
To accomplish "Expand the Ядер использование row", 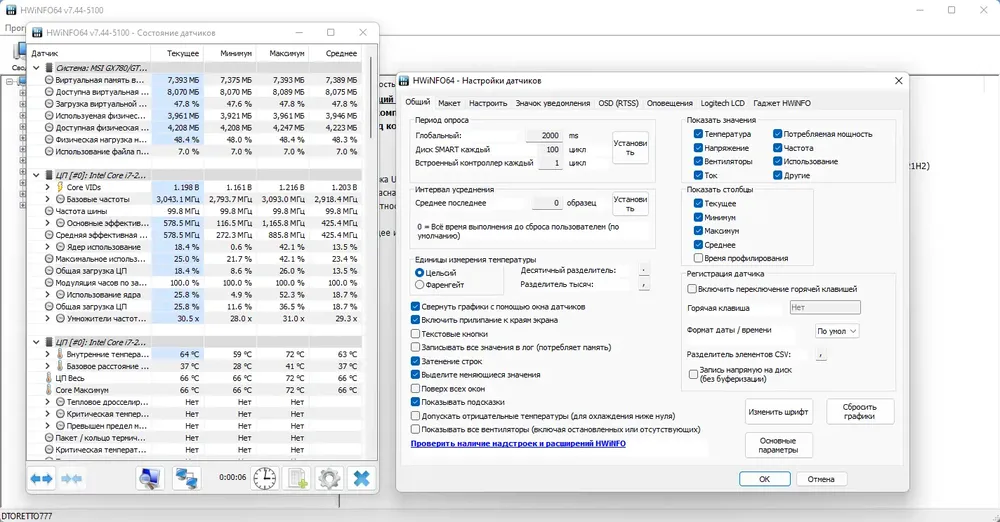I will [x=47, y=247].
